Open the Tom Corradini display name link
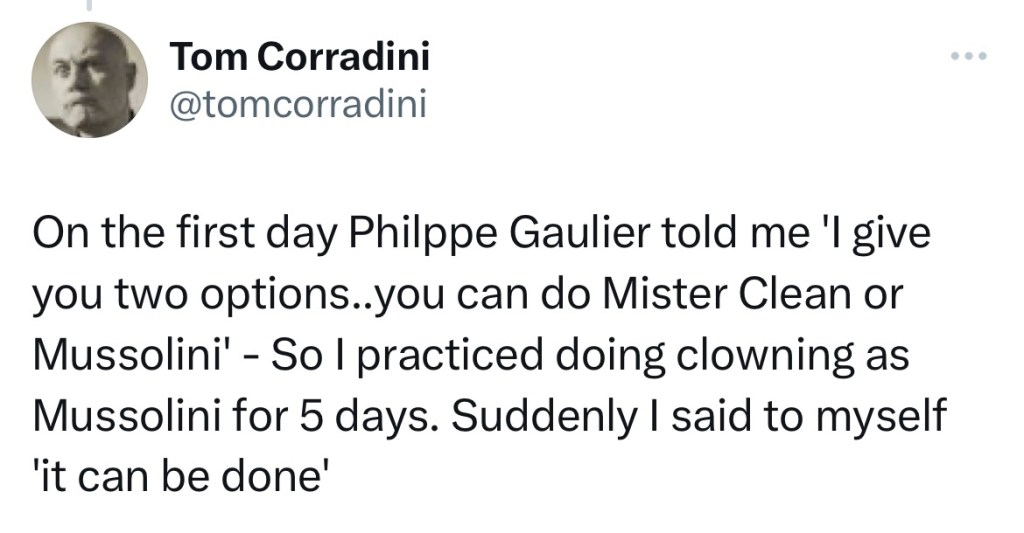1024x533 pixels. coord(300,57)
